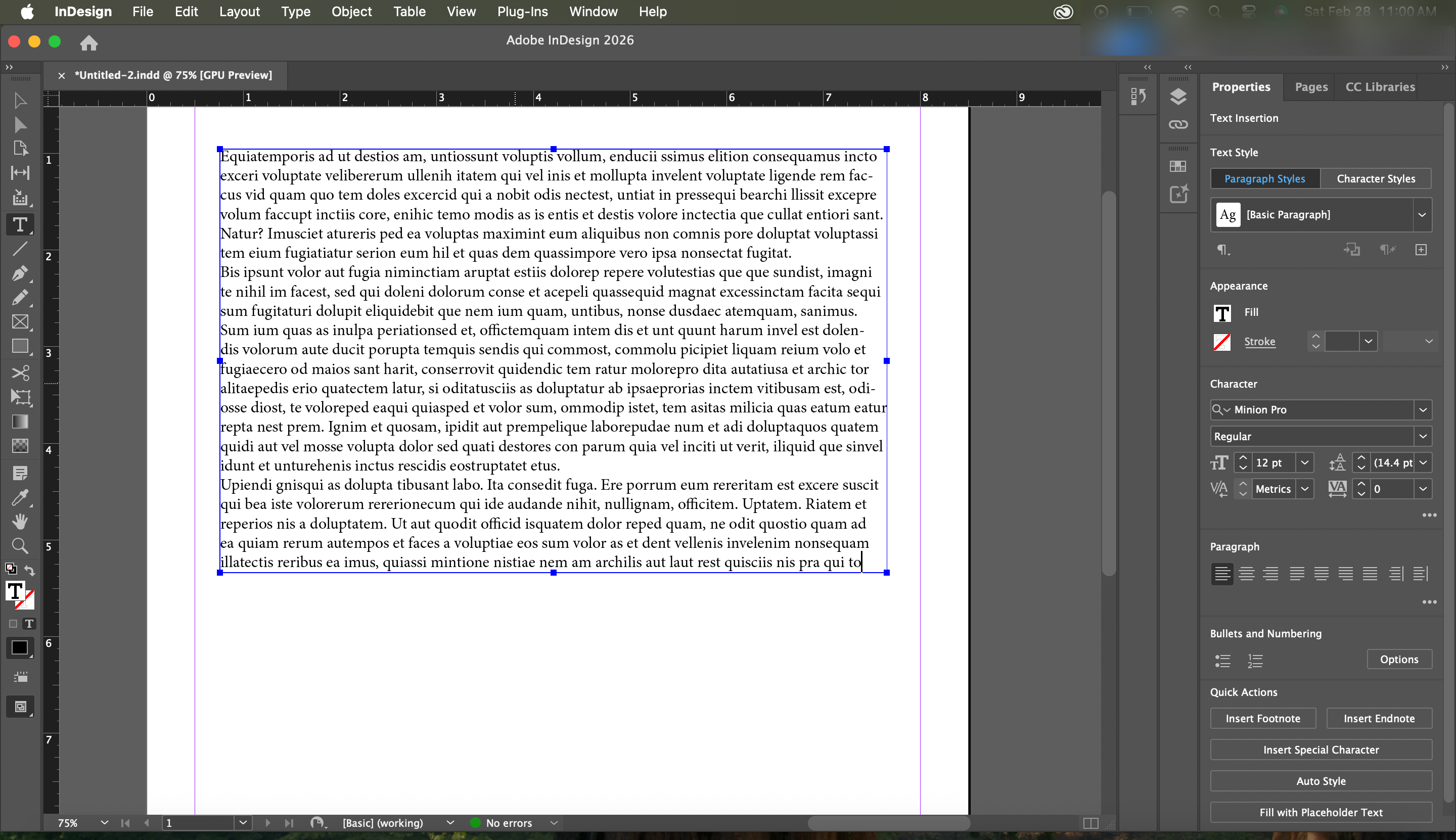The height and width of the screenshot is (840, 1456).
Task: Toggle Paragraph Styles button
Action: pos(1264,179)
